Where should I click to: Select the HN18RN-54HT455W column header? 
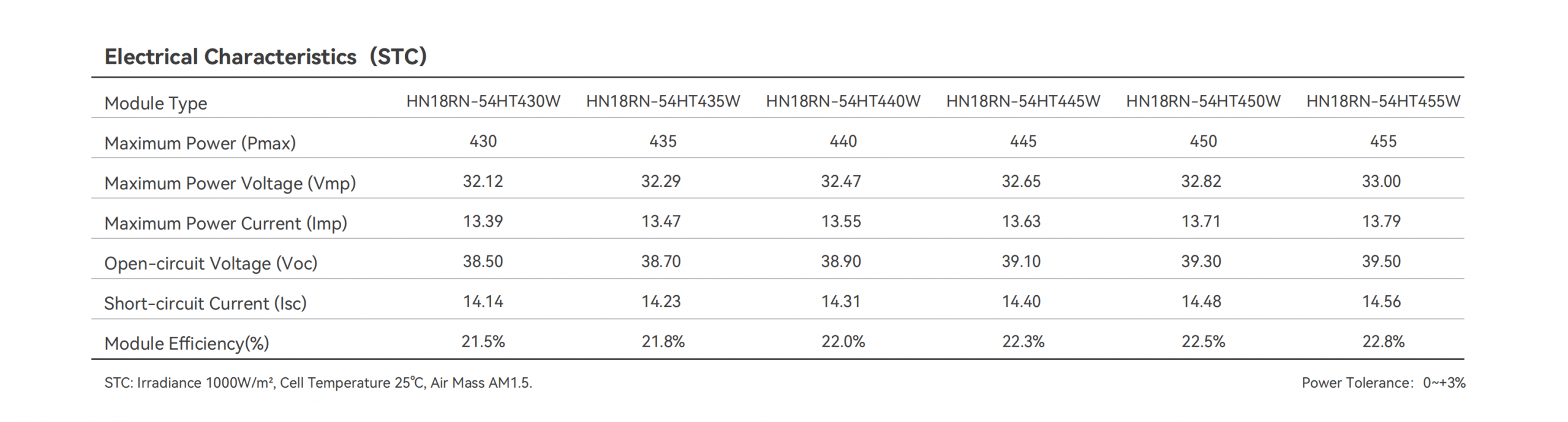click(x=1383, y=101)
